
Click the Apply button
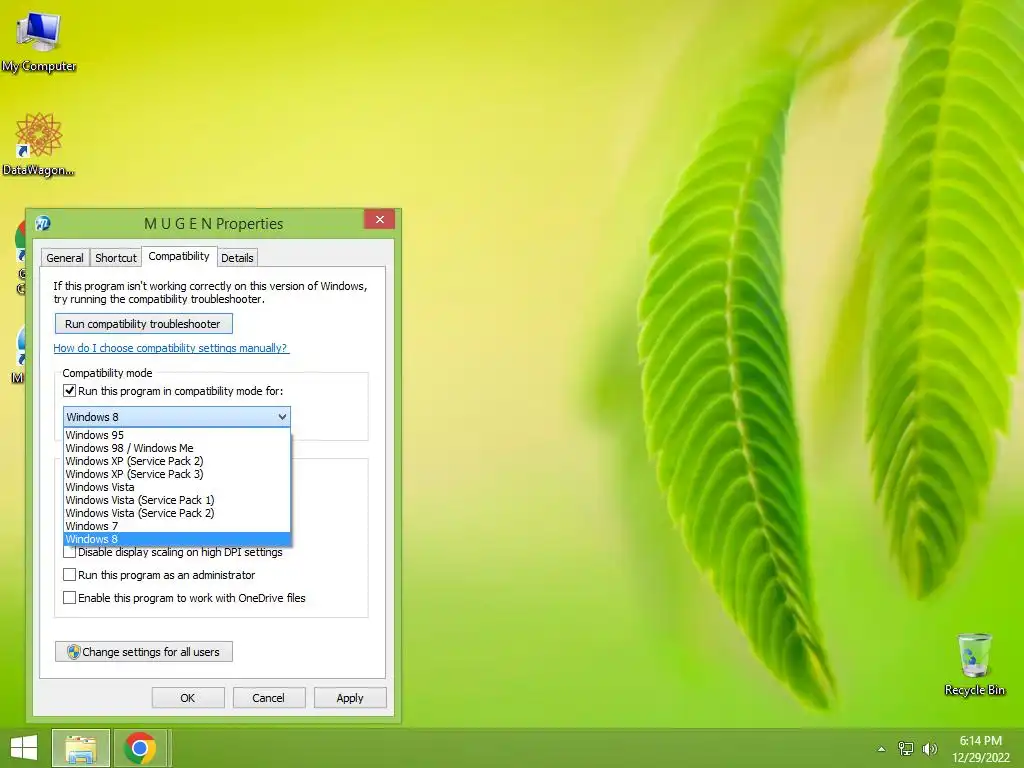350,697
